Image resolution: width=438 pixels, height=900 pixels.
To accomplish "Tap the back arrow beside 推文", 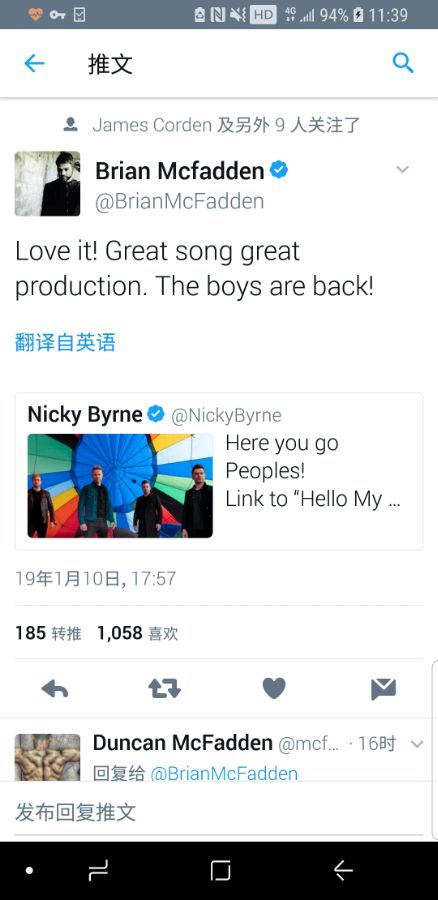I will pyautogui.click(x=34, y=63).
